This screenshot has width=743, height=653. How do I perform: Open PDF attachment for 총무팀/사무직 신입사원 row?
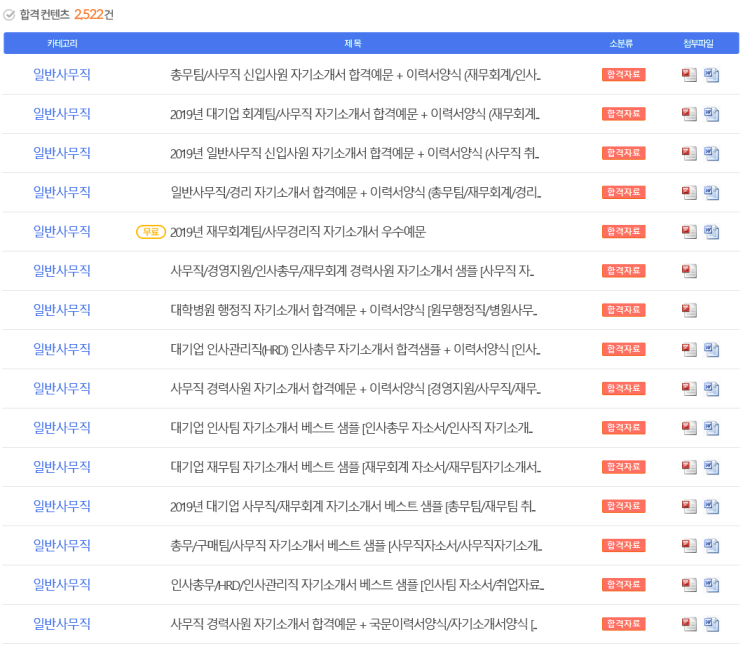[x=689, y=75]
